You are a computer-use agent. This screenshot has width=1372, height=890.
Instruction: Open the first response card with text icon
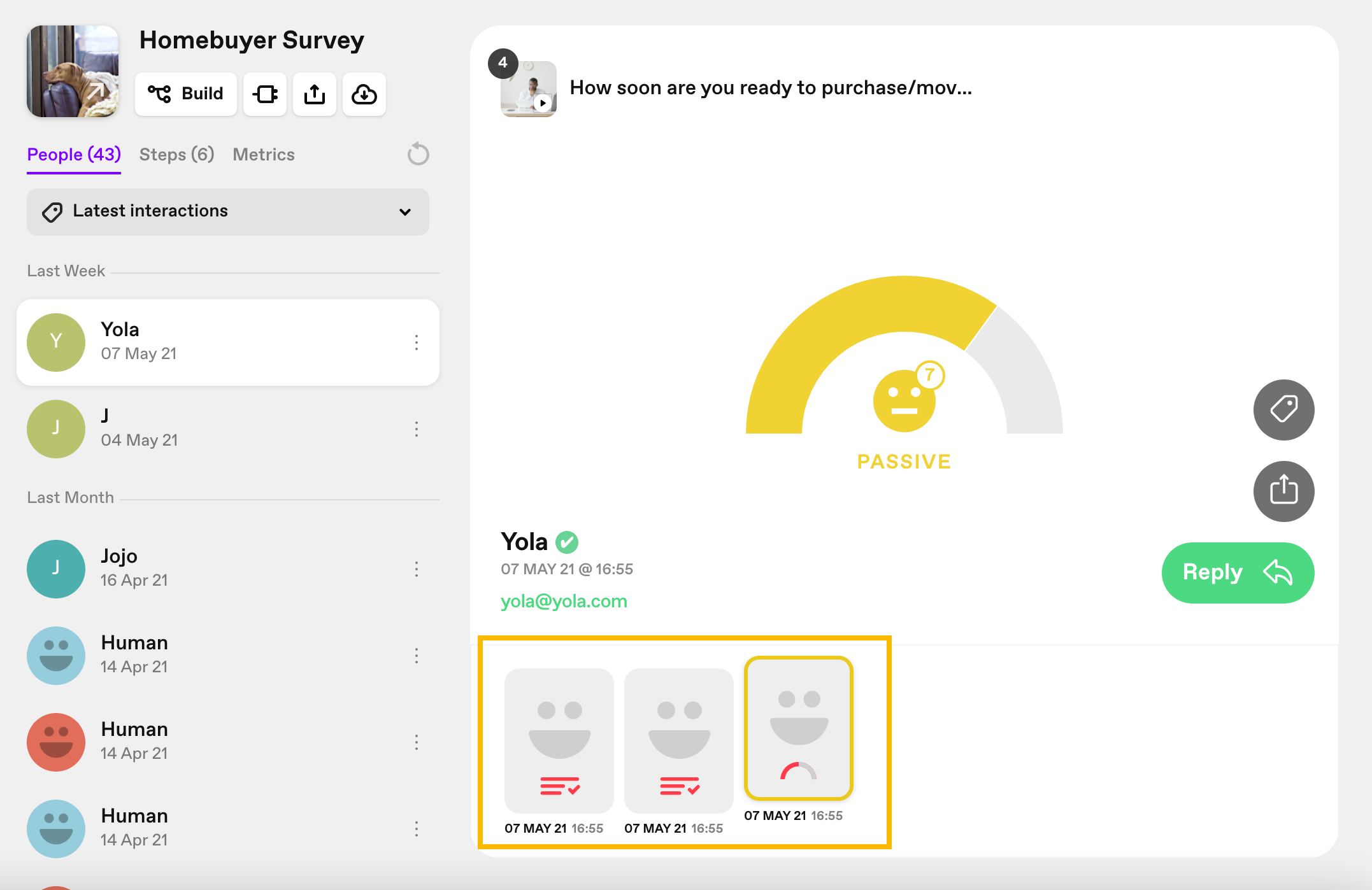pyautogui.click(x=559, y=741)
